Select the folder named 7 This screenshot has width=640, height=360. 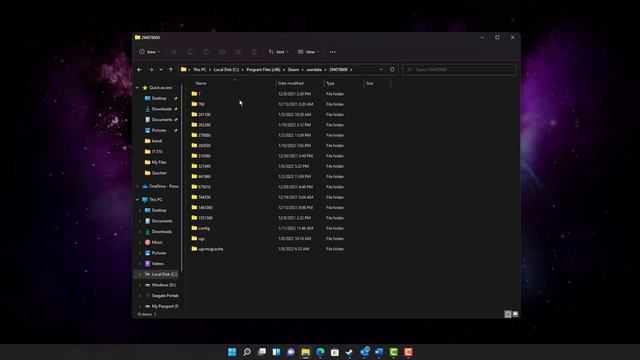pyautogui.click(x=199, y=94)
